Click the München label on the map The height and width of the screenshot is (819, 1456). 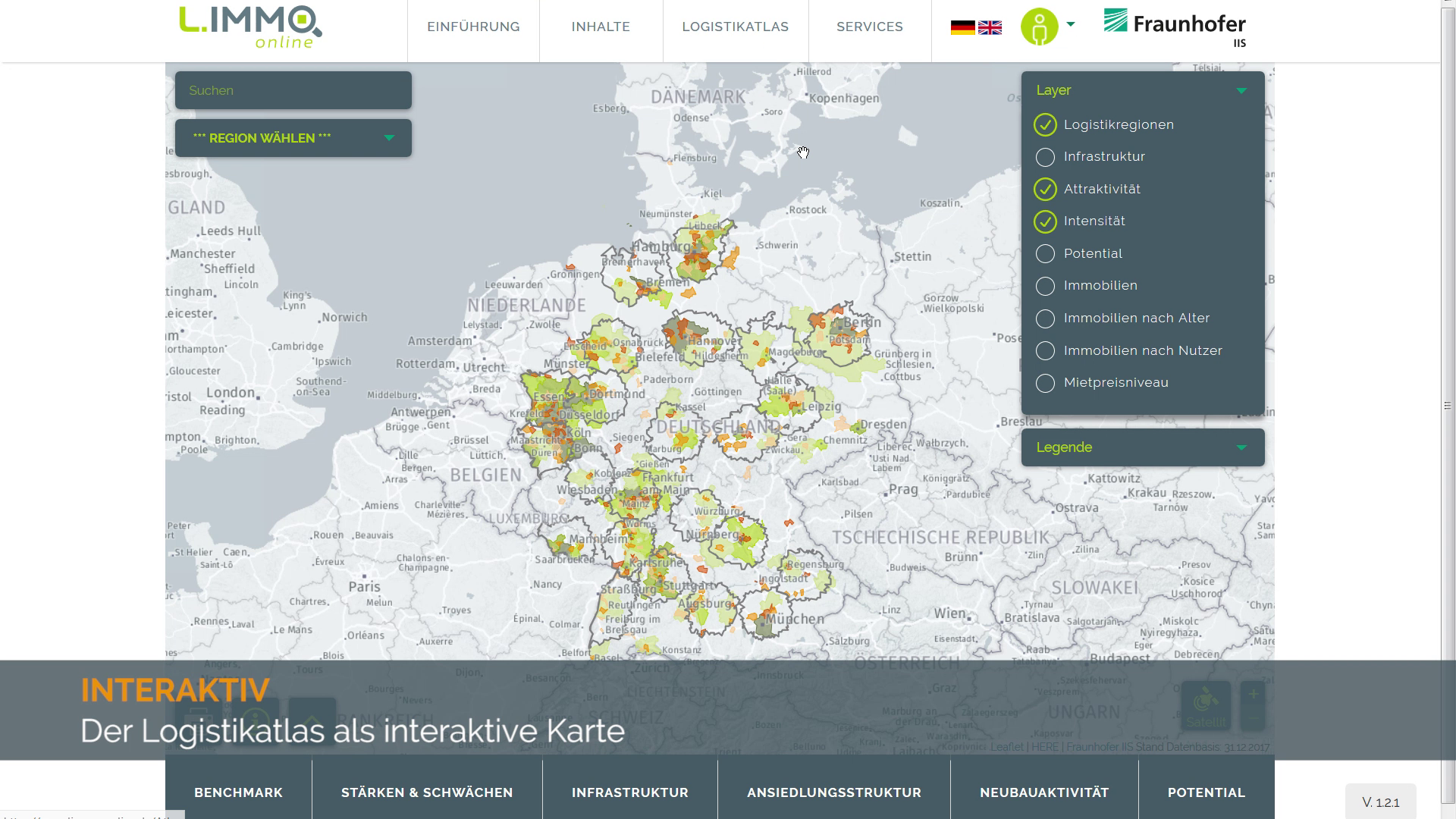click(794, 619)
